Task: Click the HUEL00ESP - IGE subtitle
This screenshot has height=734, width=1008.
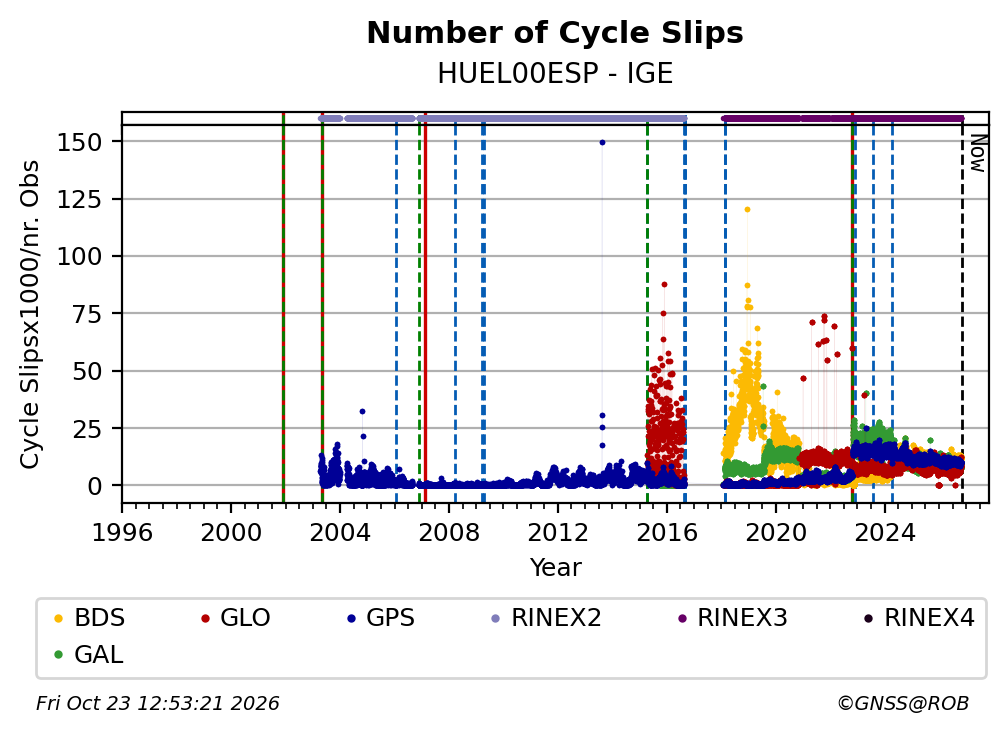Action: coord(555,74)
